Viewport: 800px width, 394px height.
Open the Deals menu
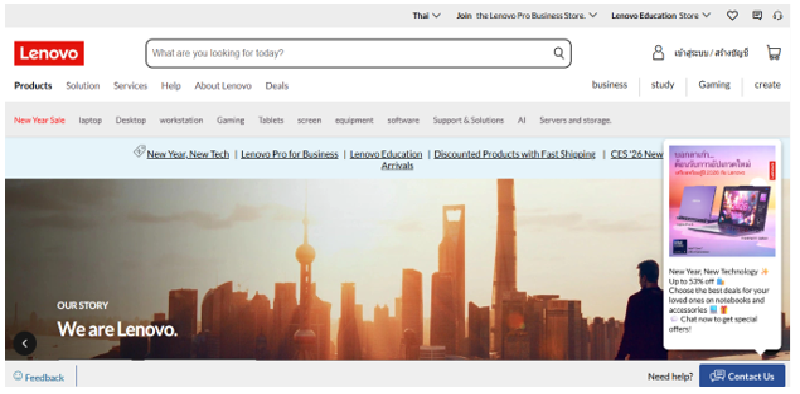coord(277,86)
